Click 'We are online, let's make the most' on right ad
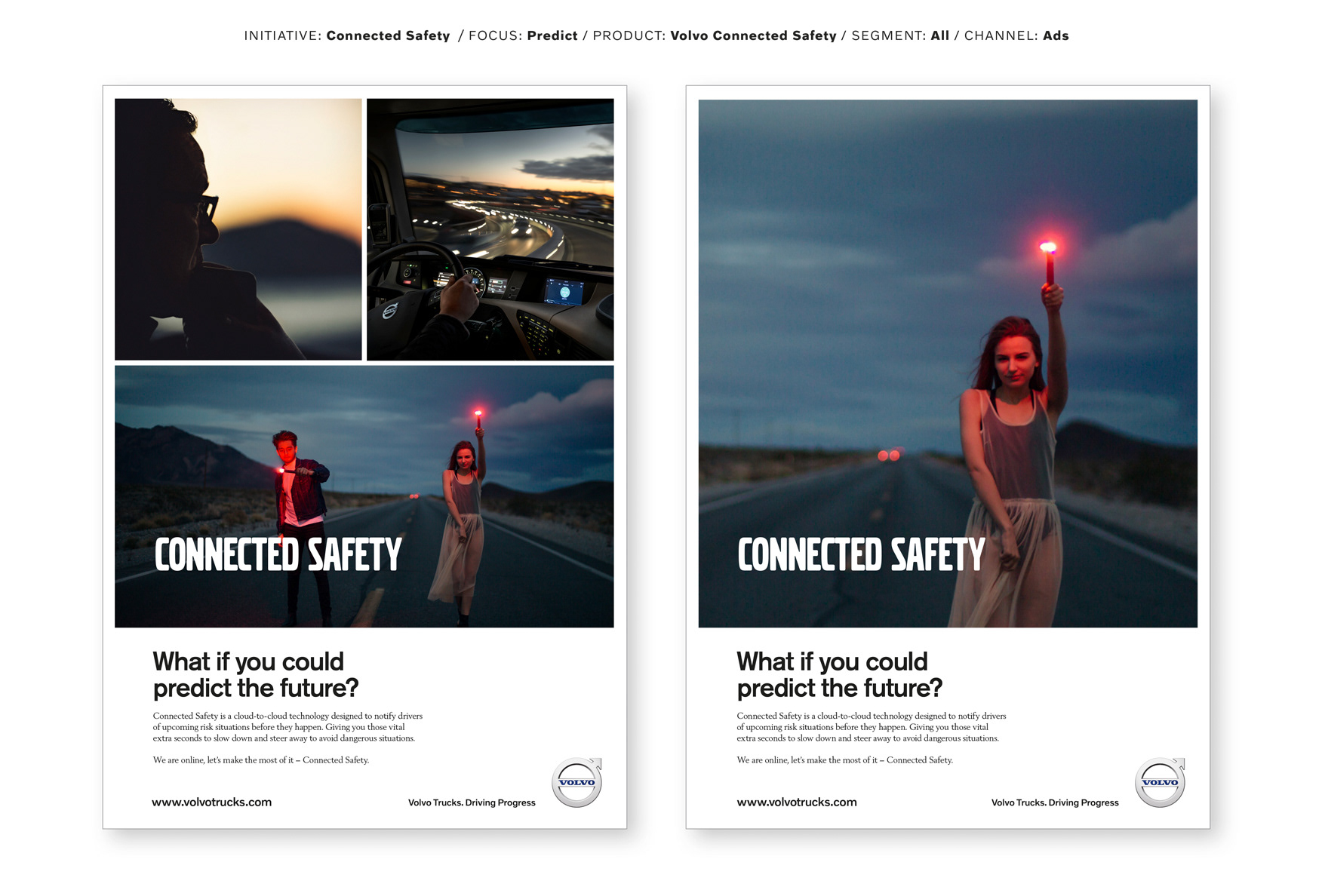Screen dimensions: 1322x896 [845, 760]
